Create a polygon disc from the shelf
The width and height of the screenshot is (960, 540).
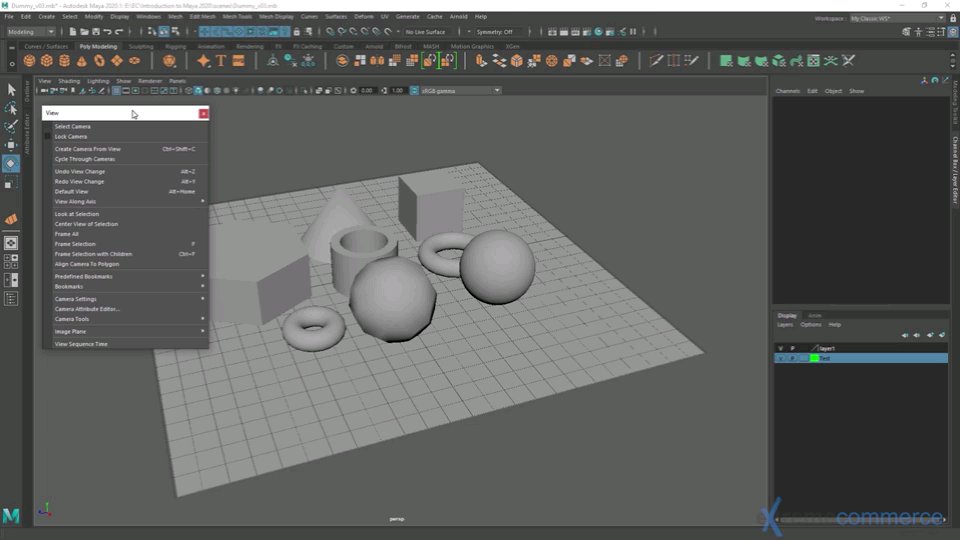coord(134,61)
